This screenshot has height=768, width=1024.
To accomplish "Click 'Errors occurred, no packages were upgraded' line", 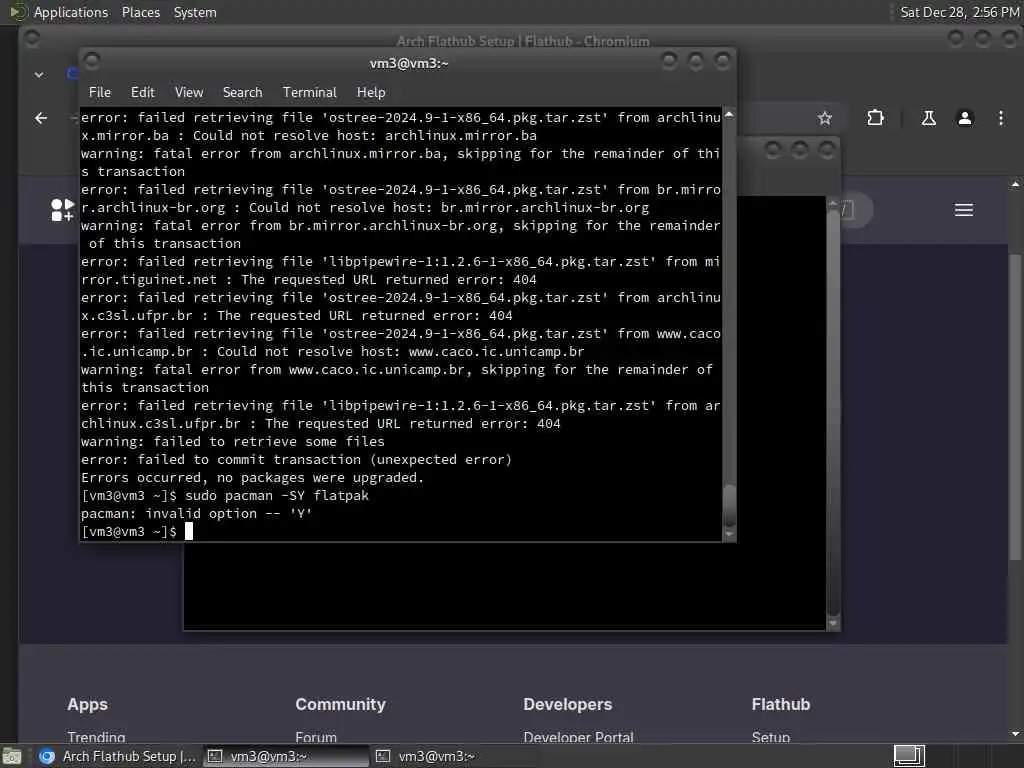I will 252,477.
